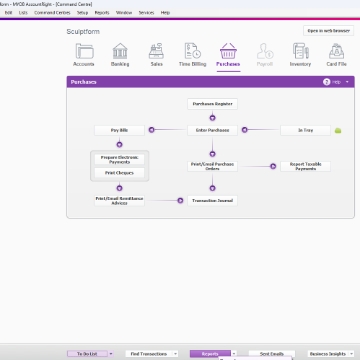Click the Sent Emails button

272,354
